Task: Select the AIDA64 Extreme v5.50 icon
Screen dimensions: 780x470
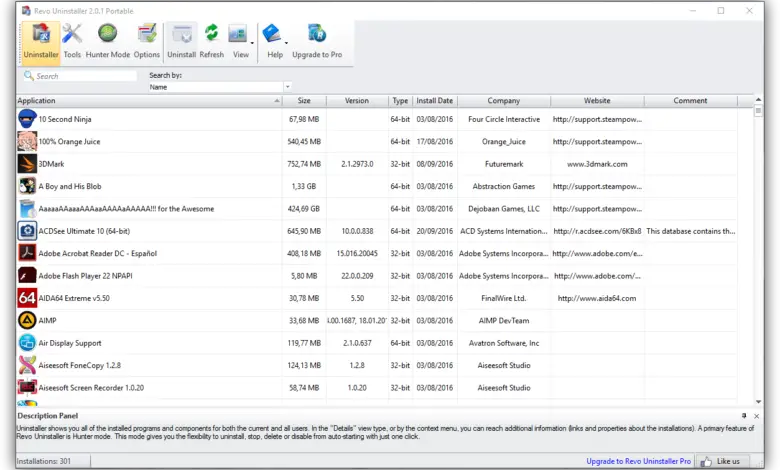Action: point(27,298)
